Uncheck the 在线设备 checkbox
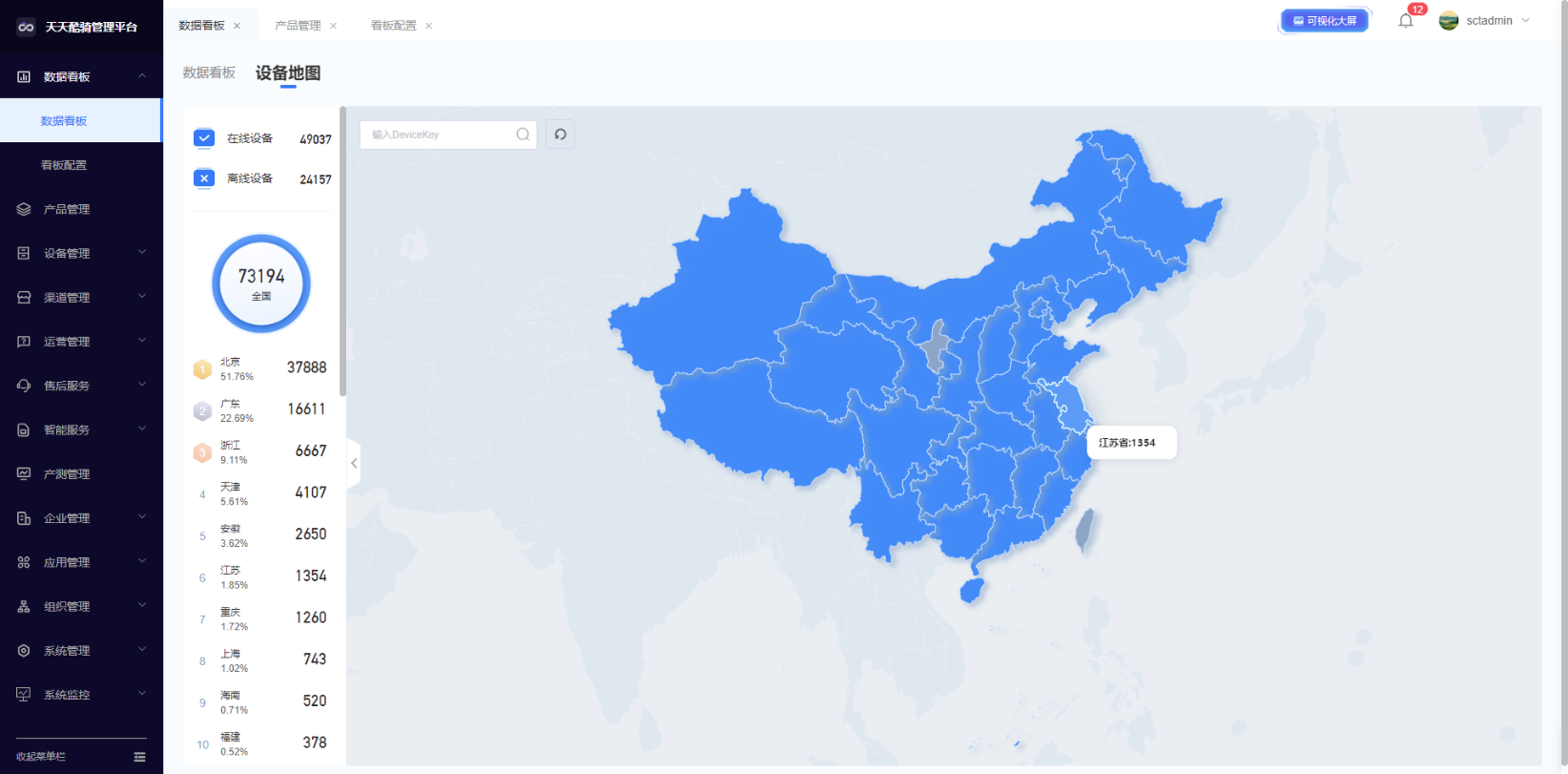 pyautogui.click(x=204, y=138)
